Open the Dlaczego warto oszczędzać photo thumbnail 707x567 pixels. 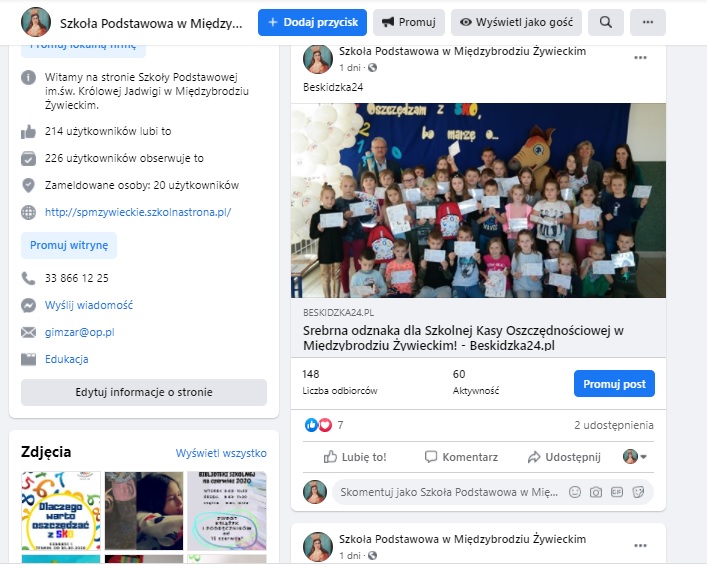(61, 511)
